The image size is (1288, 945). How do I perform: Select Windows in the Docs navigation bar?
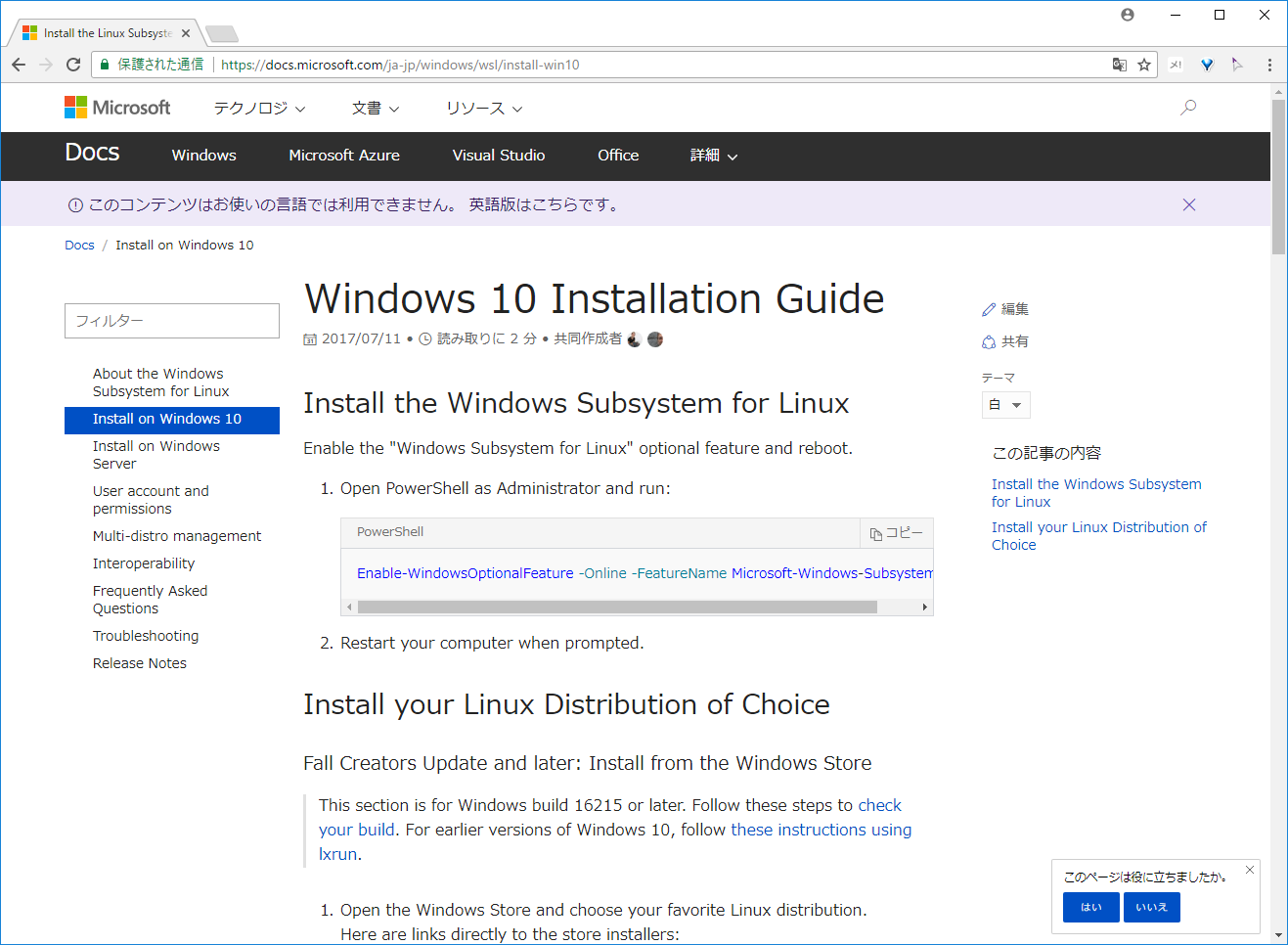pos(203,156)
